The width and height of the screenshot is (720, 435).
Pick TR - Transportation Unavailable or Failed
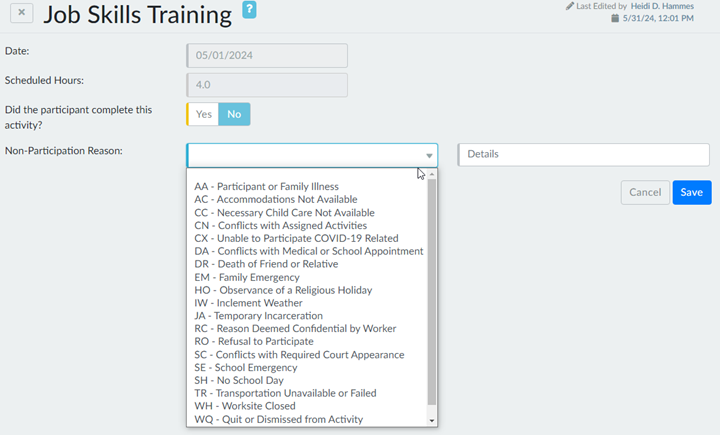click(285, 394)
